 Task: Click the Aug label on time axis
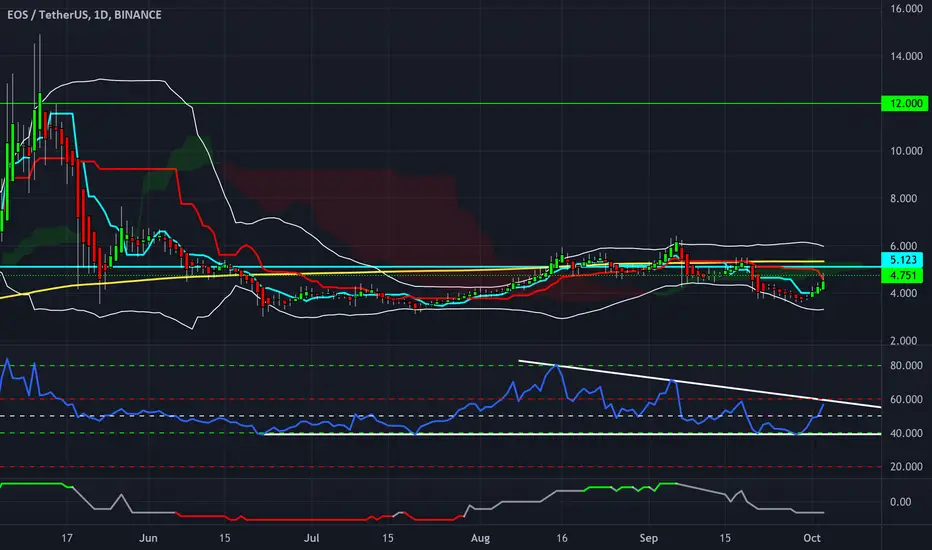tap(480, 538)
